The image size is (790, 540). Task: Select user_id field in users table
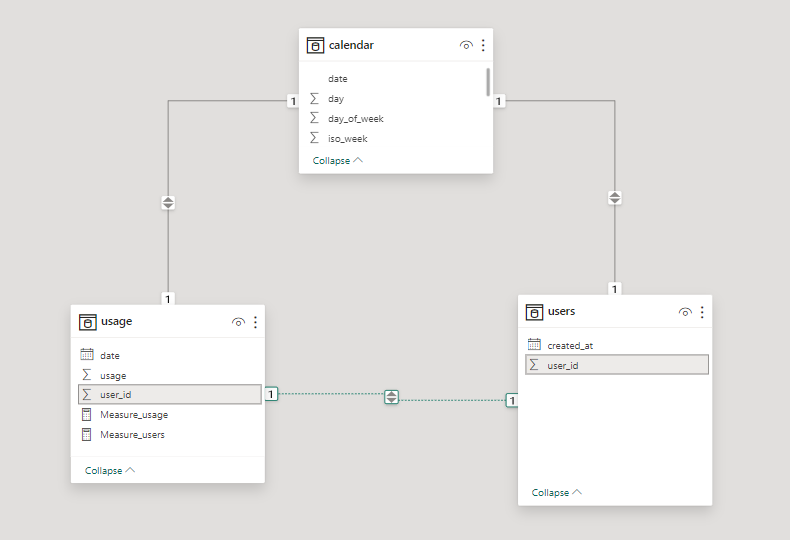tap(617, 365)
